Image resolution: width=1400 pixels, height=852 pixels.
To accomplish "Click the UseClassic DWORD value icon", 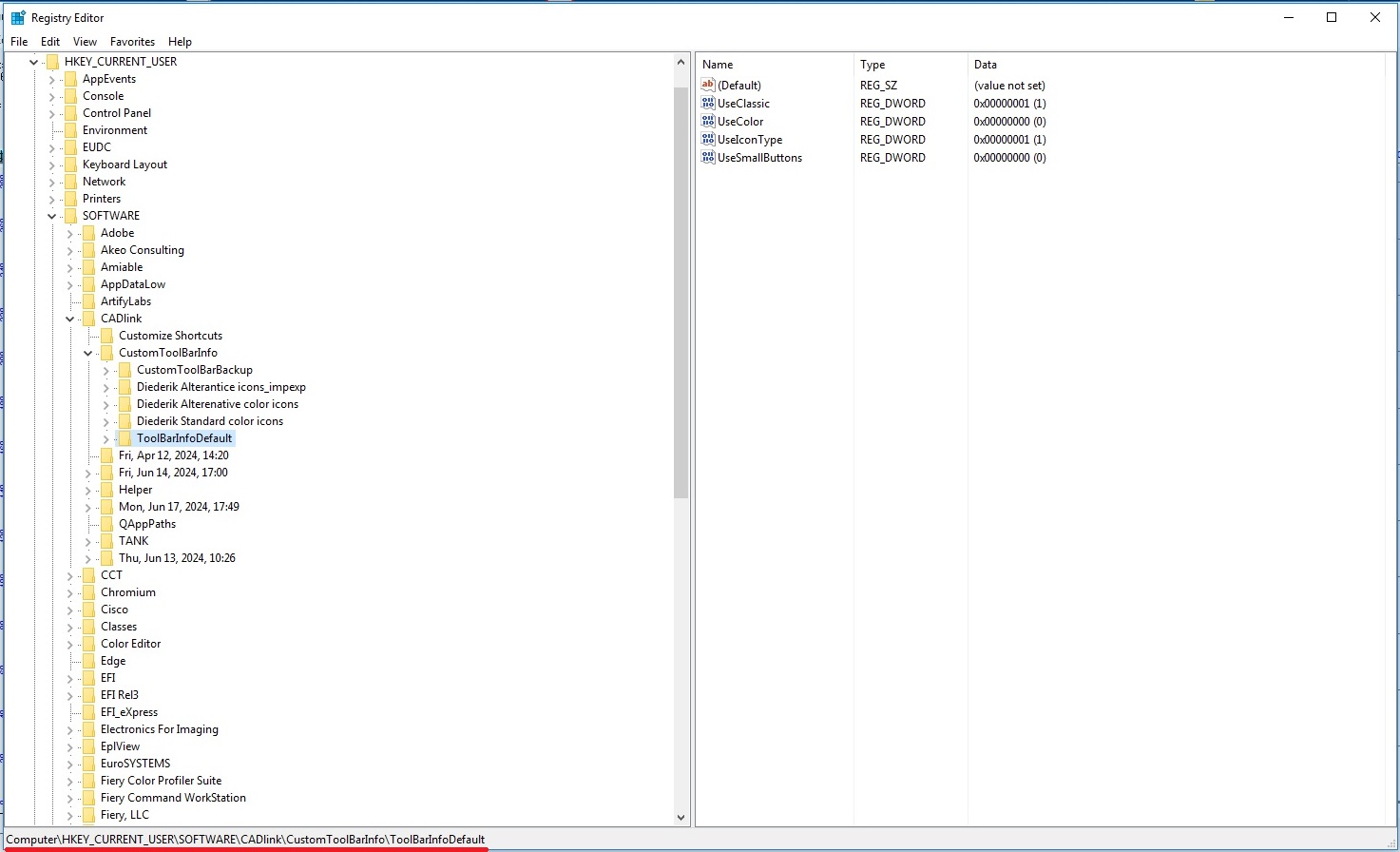I will pyautogui.click(x=708, y=103).
